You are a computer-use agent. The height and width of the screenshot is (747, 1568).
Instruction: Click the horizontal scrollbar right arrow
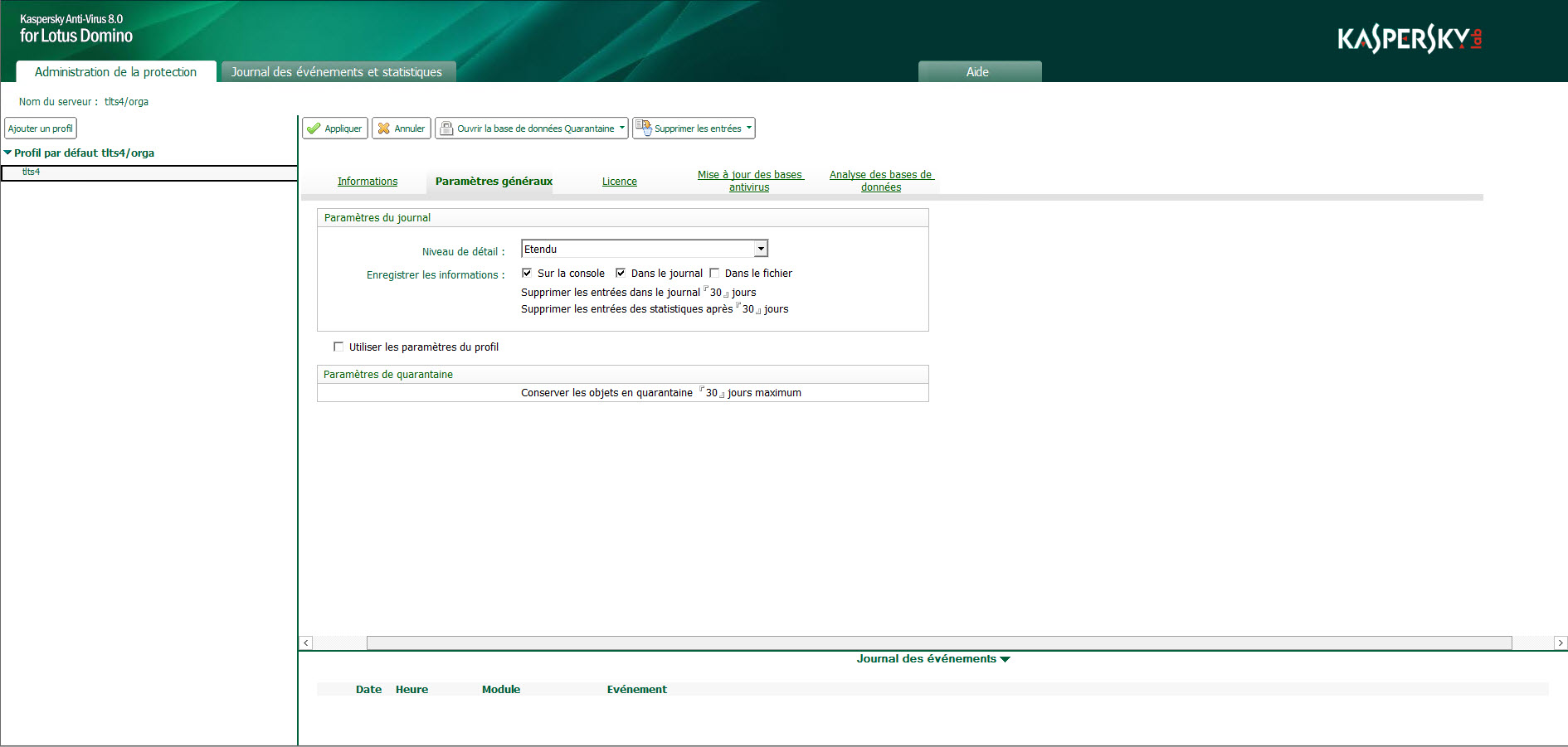click(1560, 643)
